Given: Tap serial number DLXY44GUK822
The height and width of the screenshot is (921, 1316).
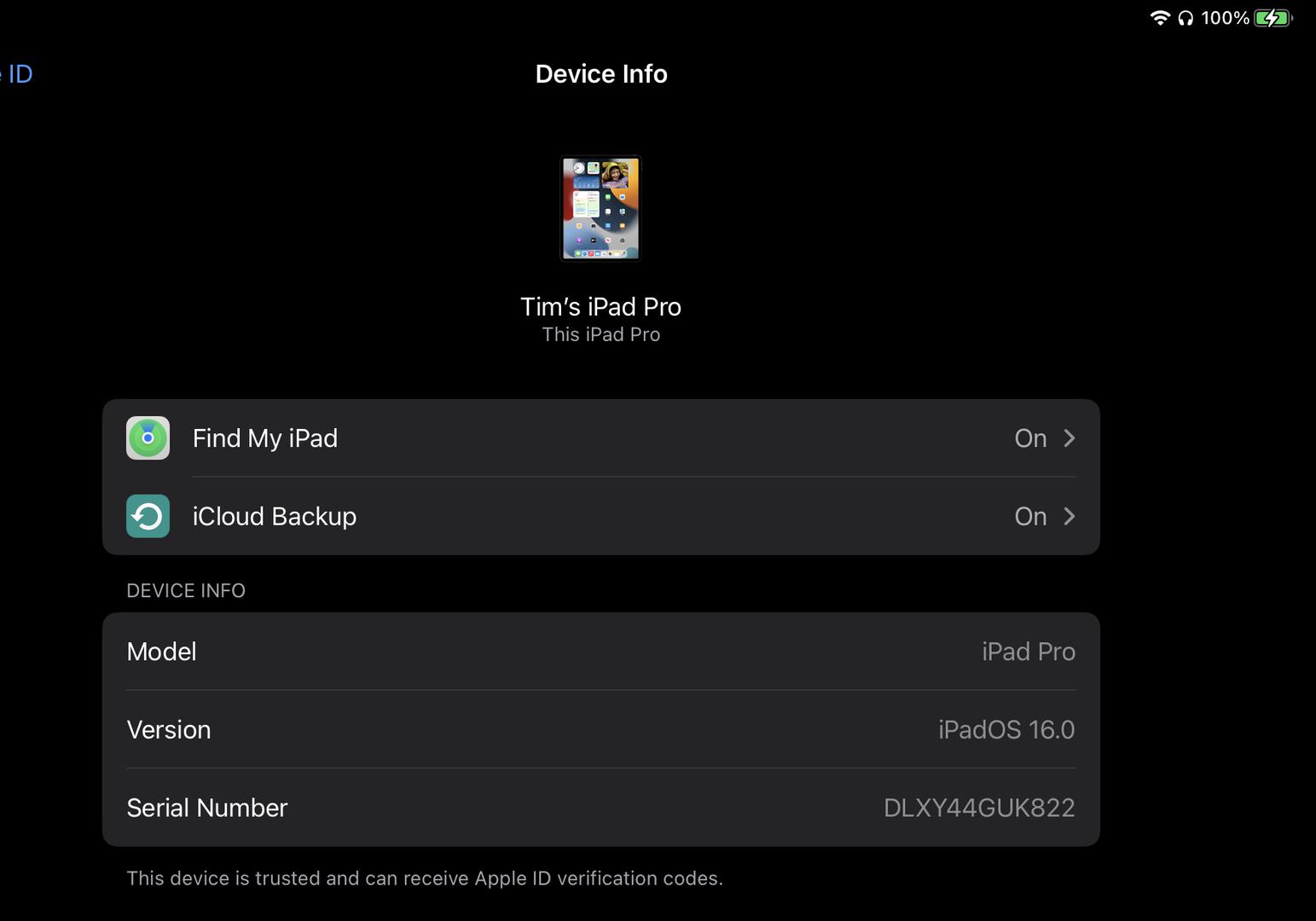Looking at the screenshot, I should [x=979, y=808].
